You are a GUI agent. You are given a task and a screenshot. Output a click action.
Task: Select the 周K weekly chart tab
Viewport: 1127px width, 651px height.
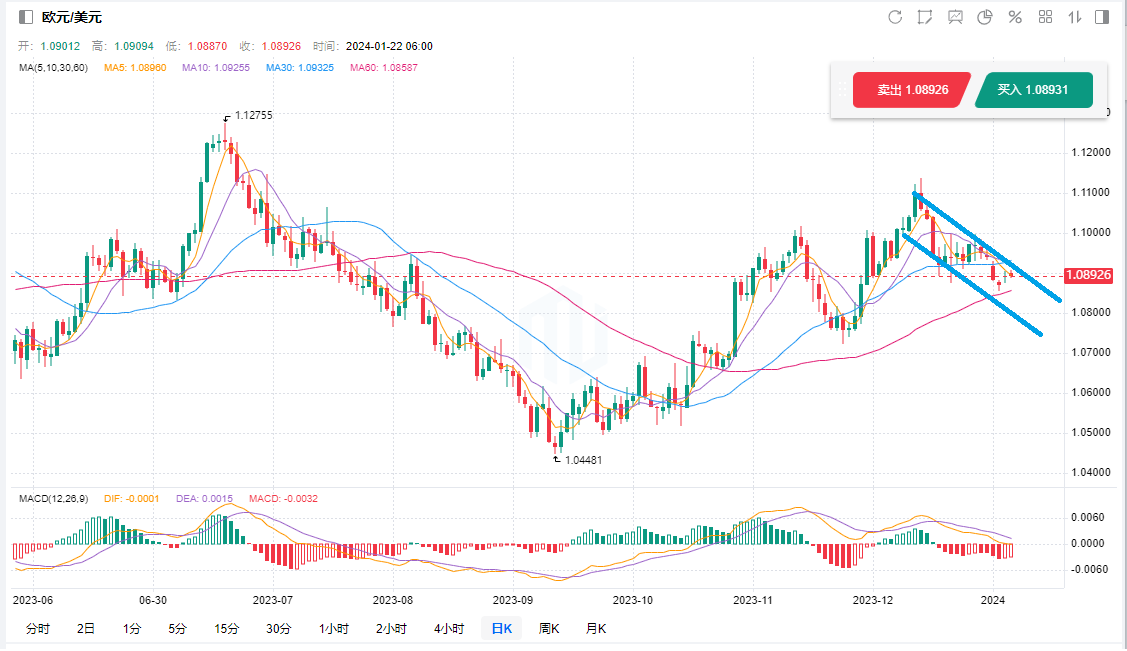(549, 629)
